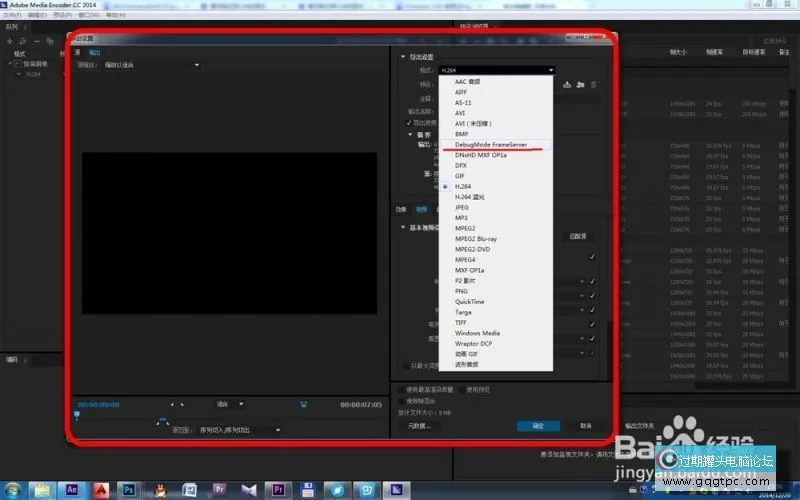Viewport: 800px width, 500px height.
Task: Click the Cancel button
Action: (586, 425)
